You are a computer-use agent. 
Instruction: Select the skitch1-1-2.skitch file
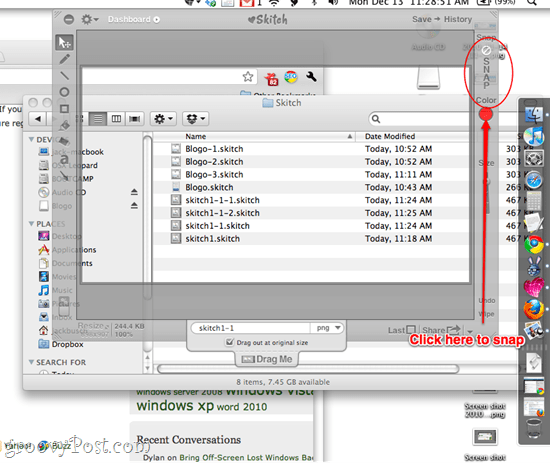(222, 213)
